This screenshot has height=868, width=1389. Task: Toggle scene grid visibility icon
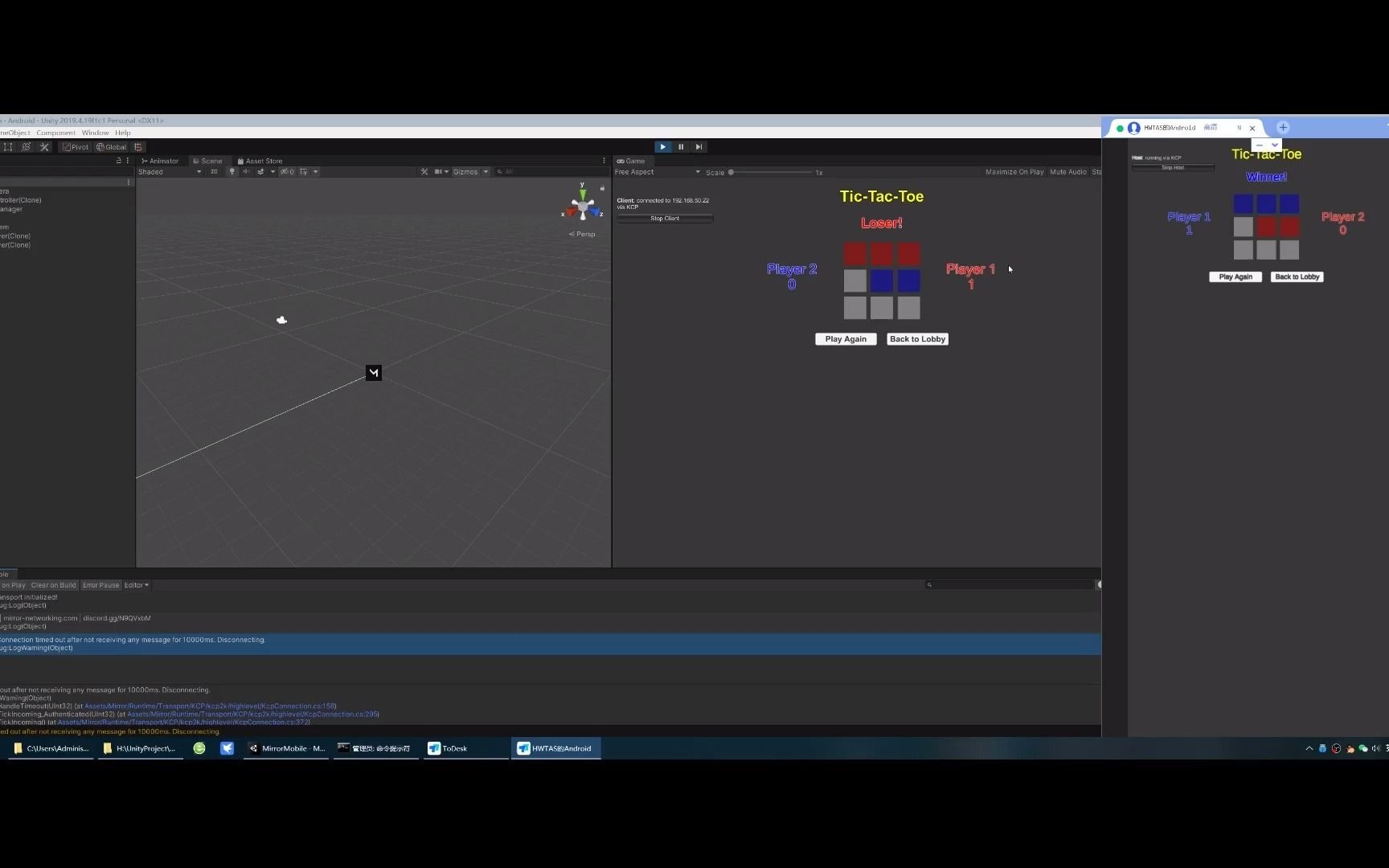tap(304, 172)
